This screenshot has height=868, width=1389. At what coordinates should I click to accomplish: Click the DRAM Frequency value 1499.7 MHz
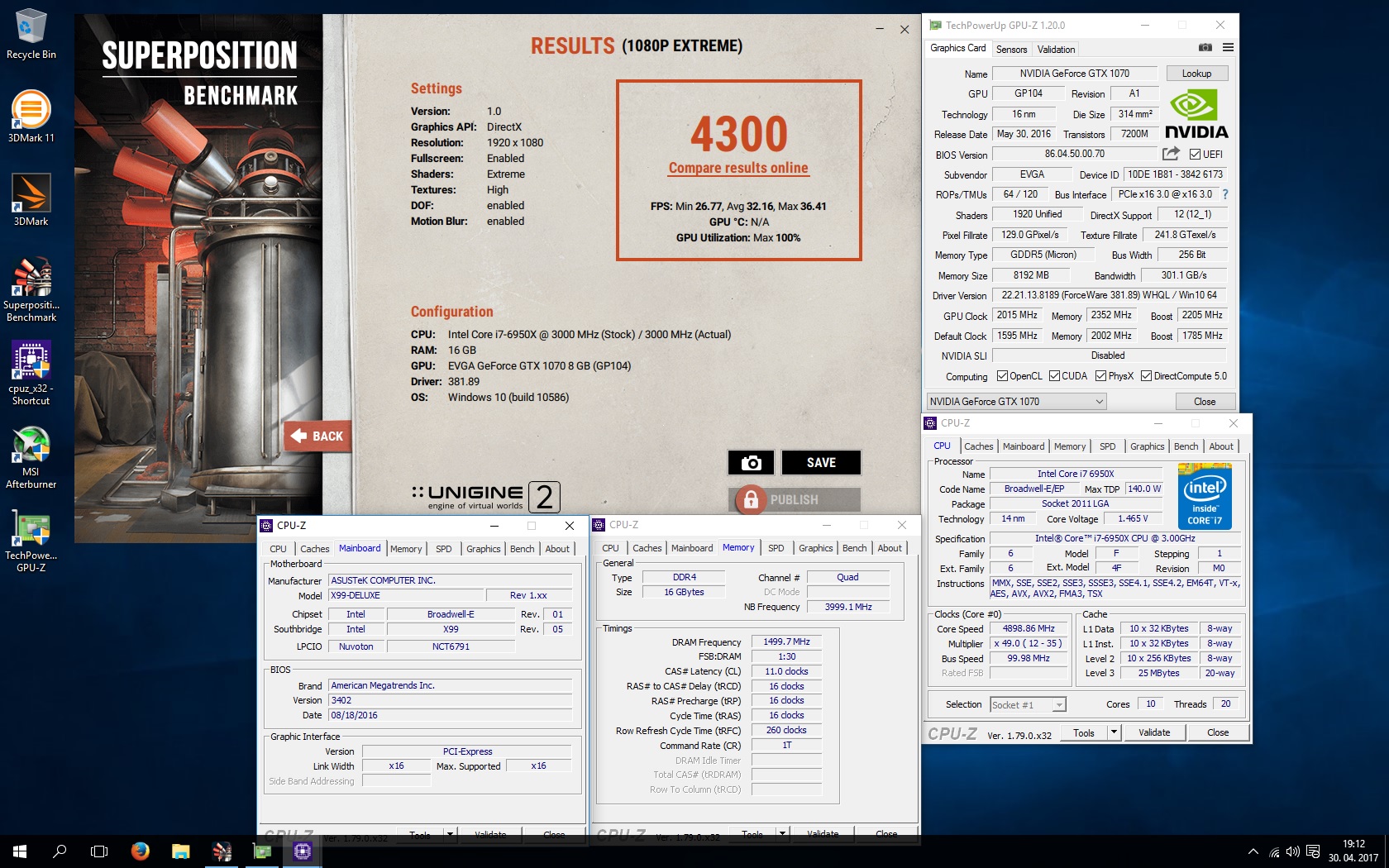tap(786, 641)
